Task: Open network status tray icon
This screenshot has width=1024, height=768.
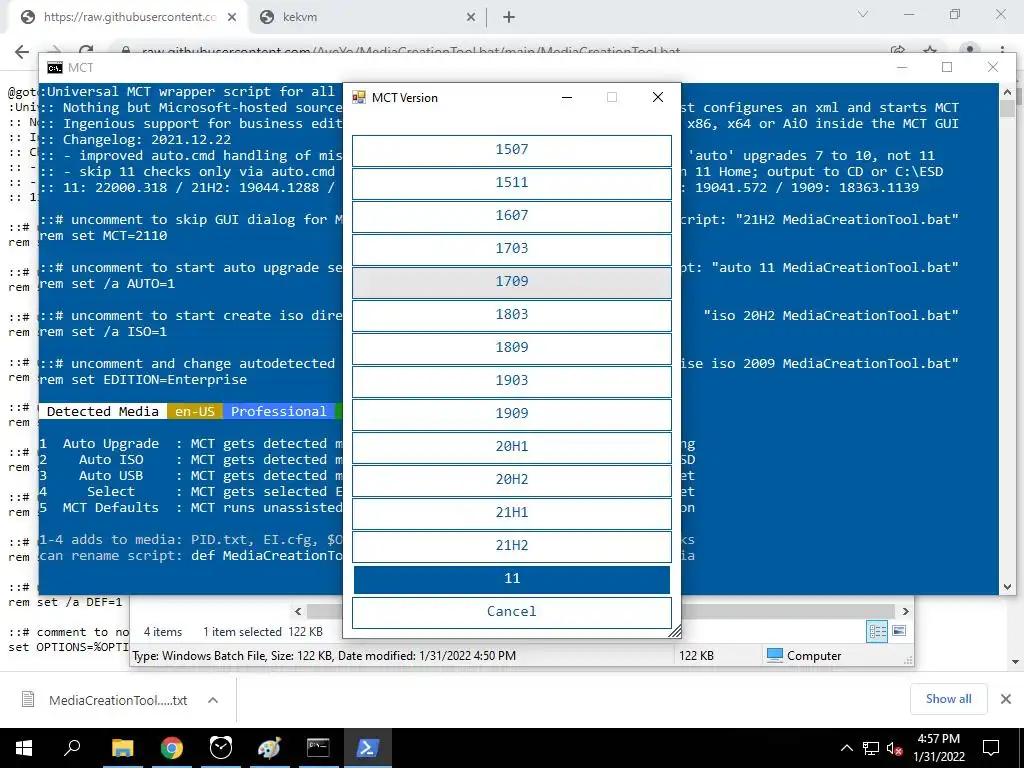Action: click(x=871, y=748)
